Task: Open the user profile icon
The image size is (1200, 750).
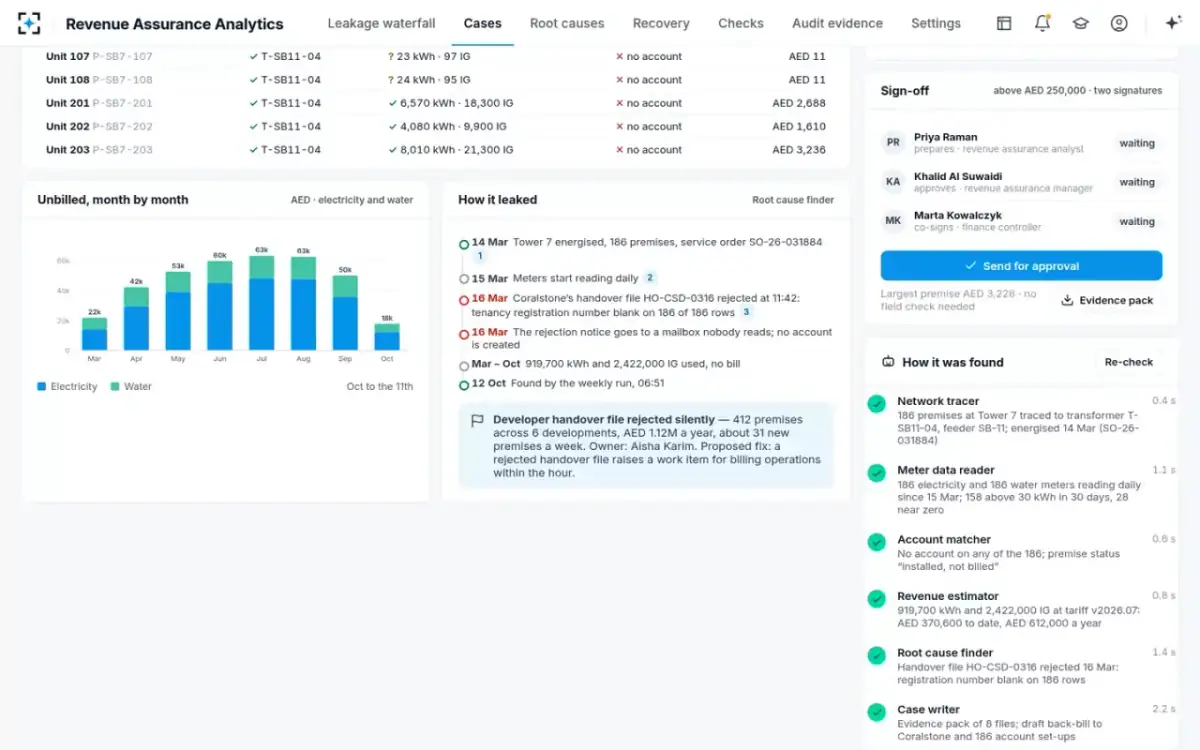Action: point(1119,23)
